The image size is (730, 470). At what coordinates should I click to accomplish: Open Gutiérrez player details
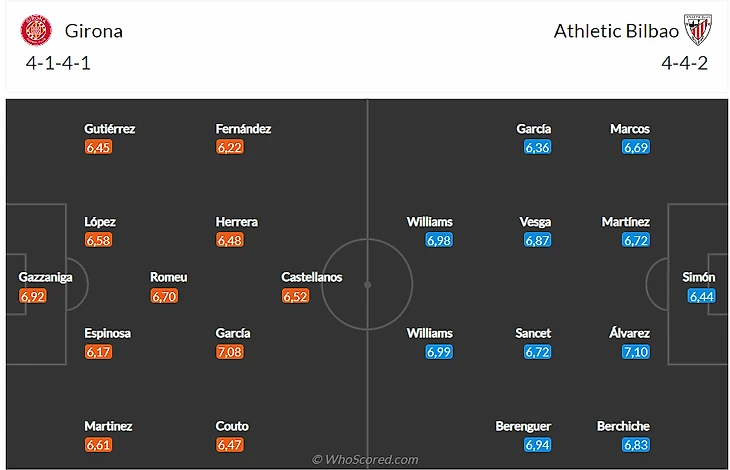[110, 129]
